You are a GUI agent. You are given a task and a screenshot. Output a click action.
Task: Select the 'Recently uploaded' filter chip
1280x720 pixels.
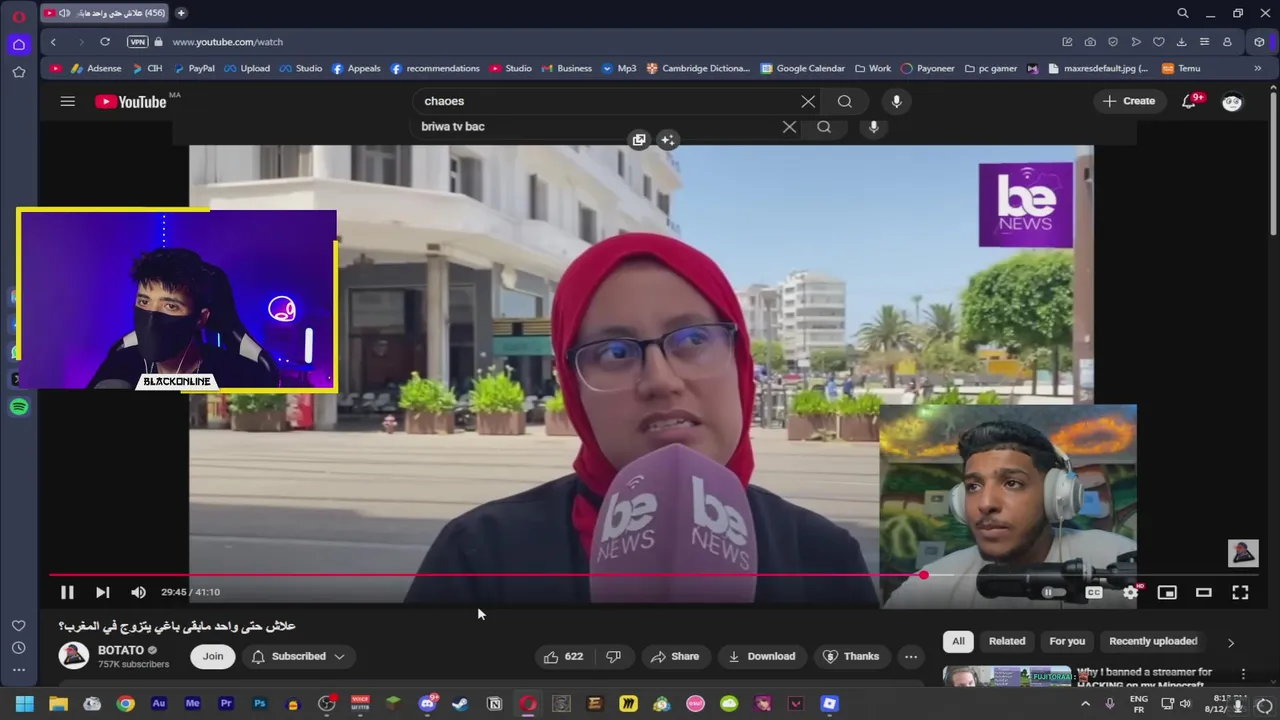point(1153,641)
